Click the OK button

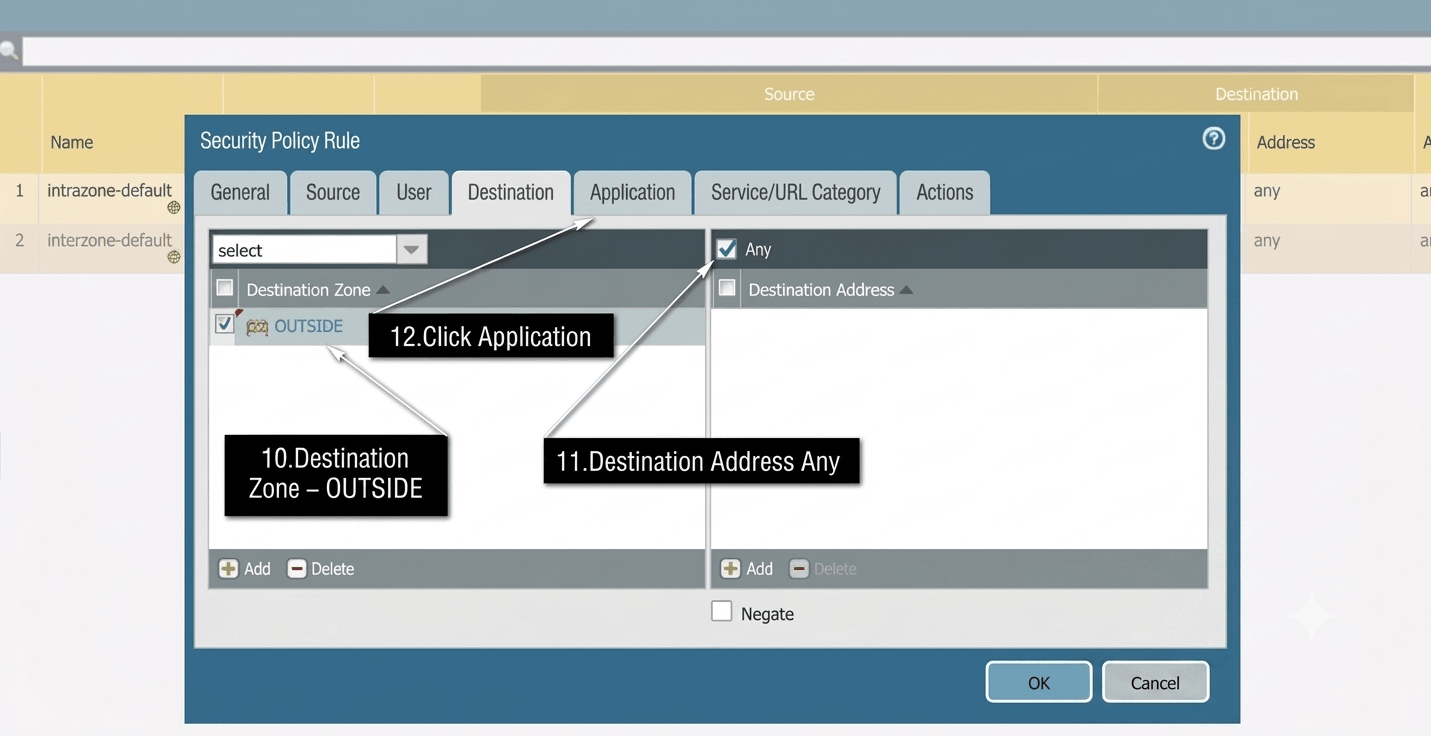[x=1039, y=682]
